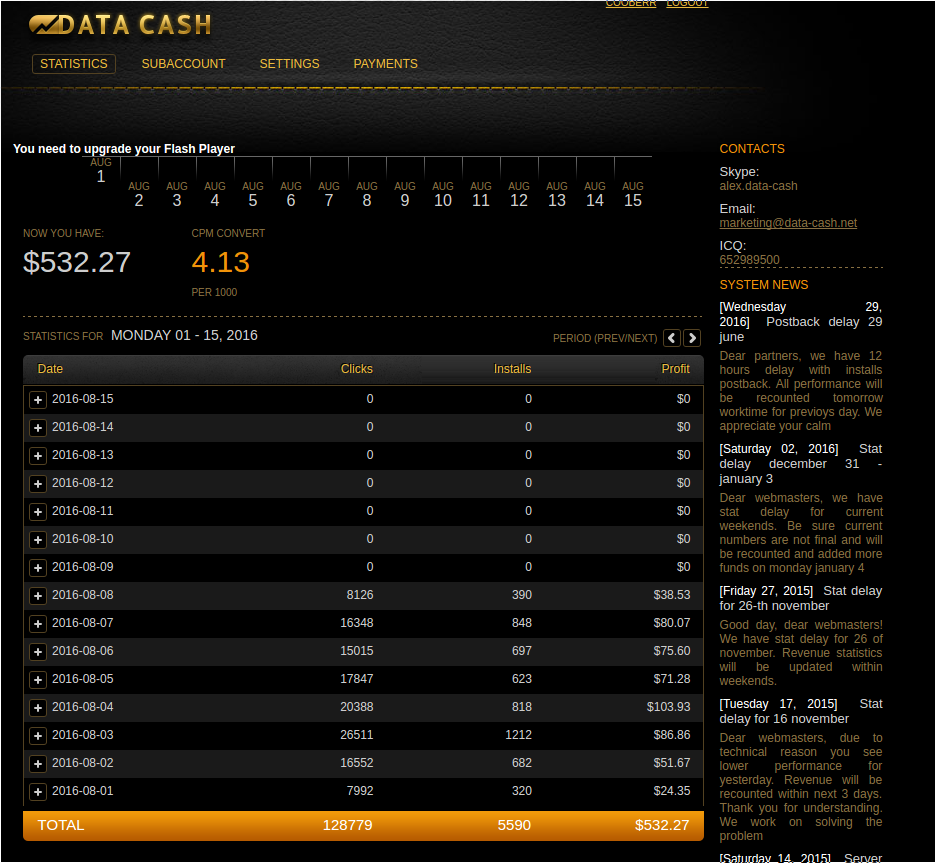
Task: Click the Installs column header
Action: (512, 369)
